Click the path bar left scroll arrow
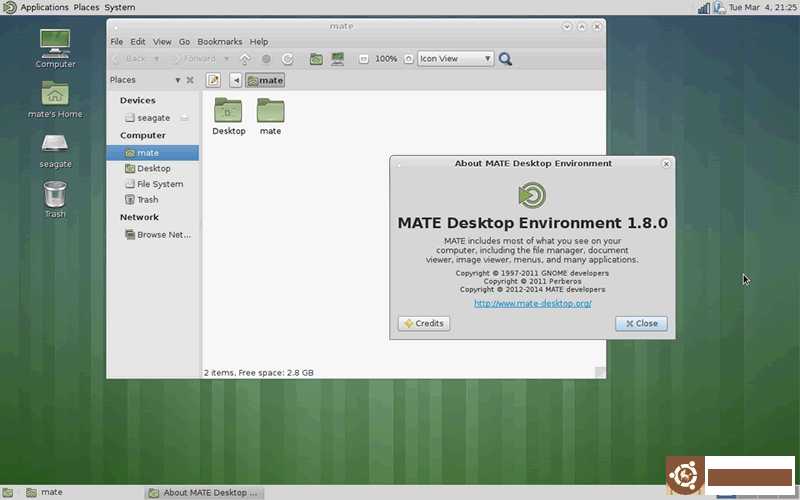Viewport: 800px width, 500px height. coord(236,80)
